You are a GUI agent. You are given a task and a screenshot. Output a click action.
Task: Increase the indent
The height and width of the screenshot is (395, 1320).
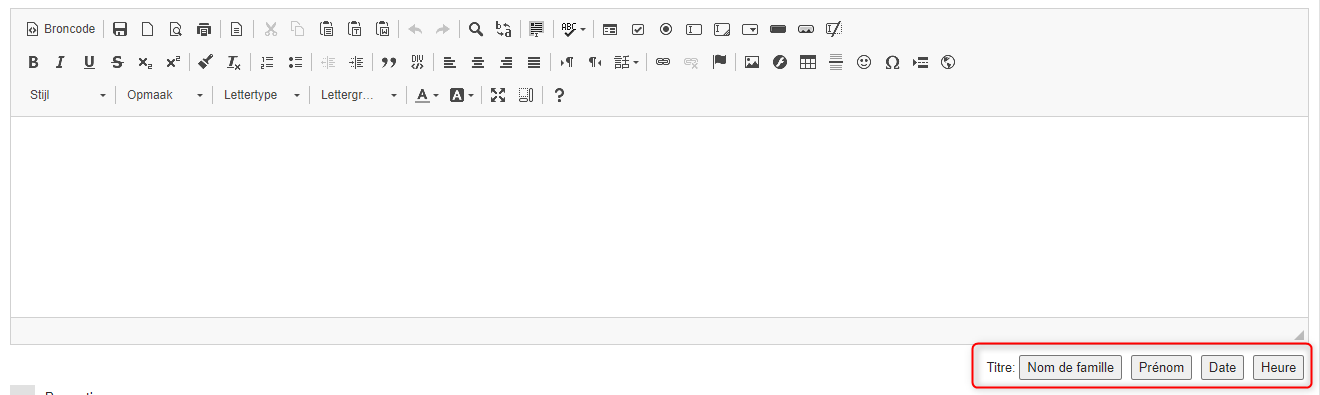click(356, 62)
